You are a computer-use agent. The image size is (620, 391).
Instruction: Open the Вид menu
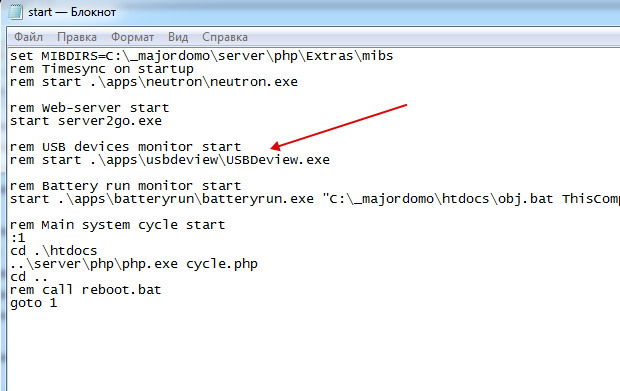coord(178,37)
